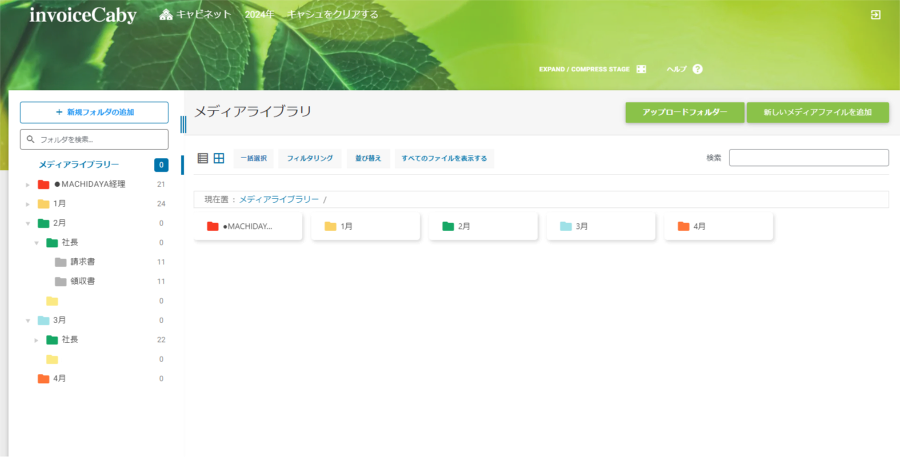
Task: Click the アップロードフォルダー button
Action: [x=684, y=112]
